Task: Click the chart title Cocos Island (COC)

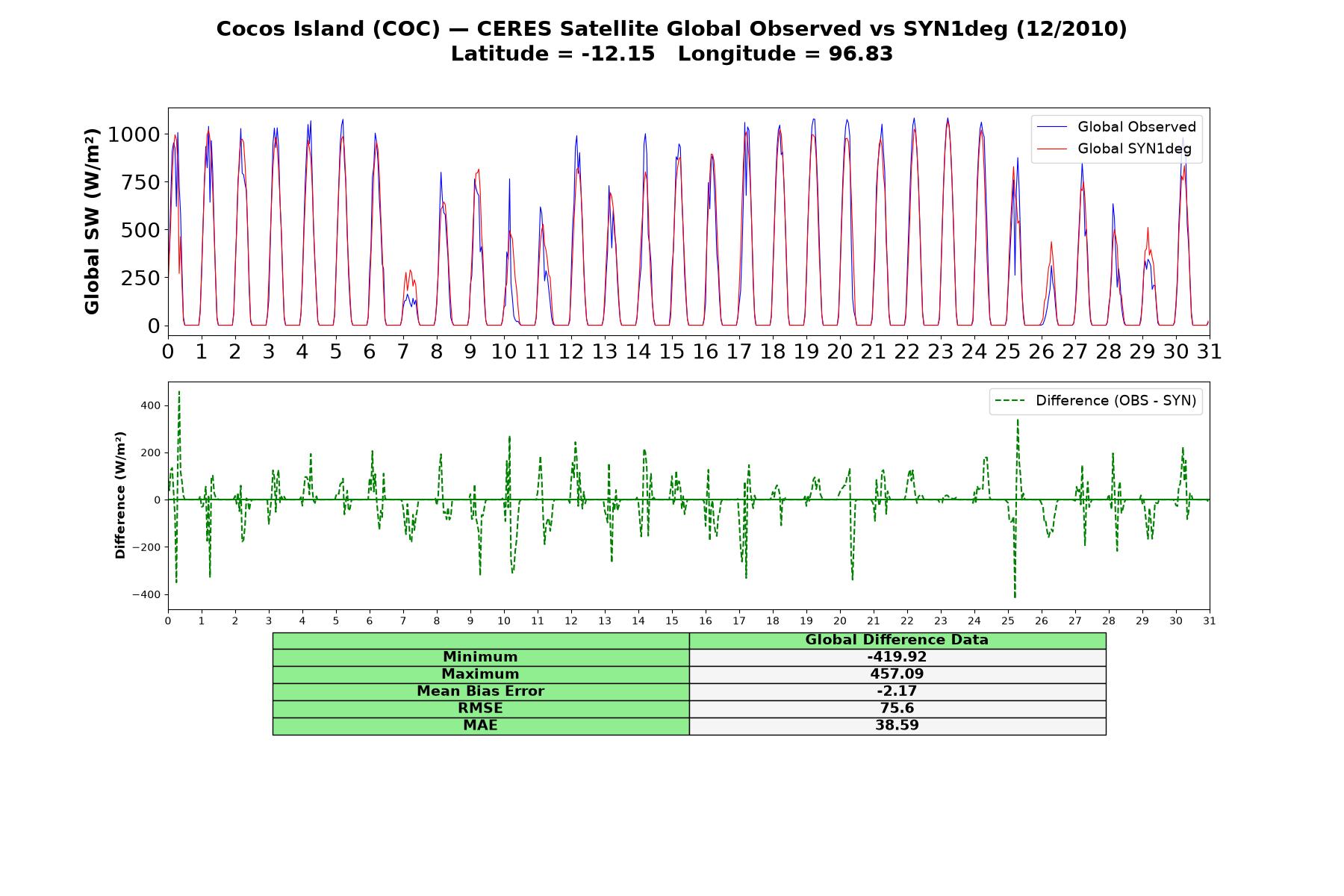Action: pyautogui.click(x=328, y=29)
